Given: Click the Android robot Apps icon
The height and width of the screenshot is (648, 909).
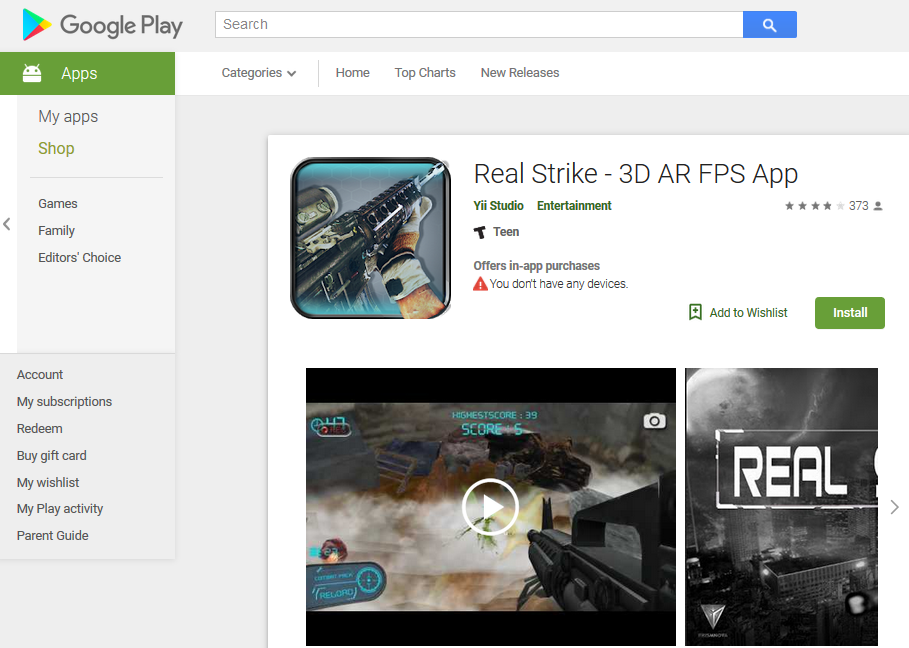Looking at the screenshot, I should tap(32, 74).
